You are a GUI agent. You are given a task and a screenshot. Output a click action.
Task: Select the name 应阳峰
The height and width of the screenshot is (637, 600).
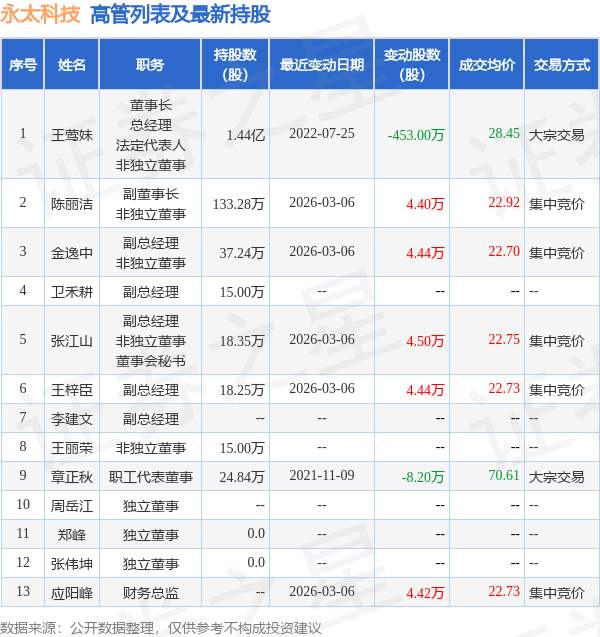(71, 593)
